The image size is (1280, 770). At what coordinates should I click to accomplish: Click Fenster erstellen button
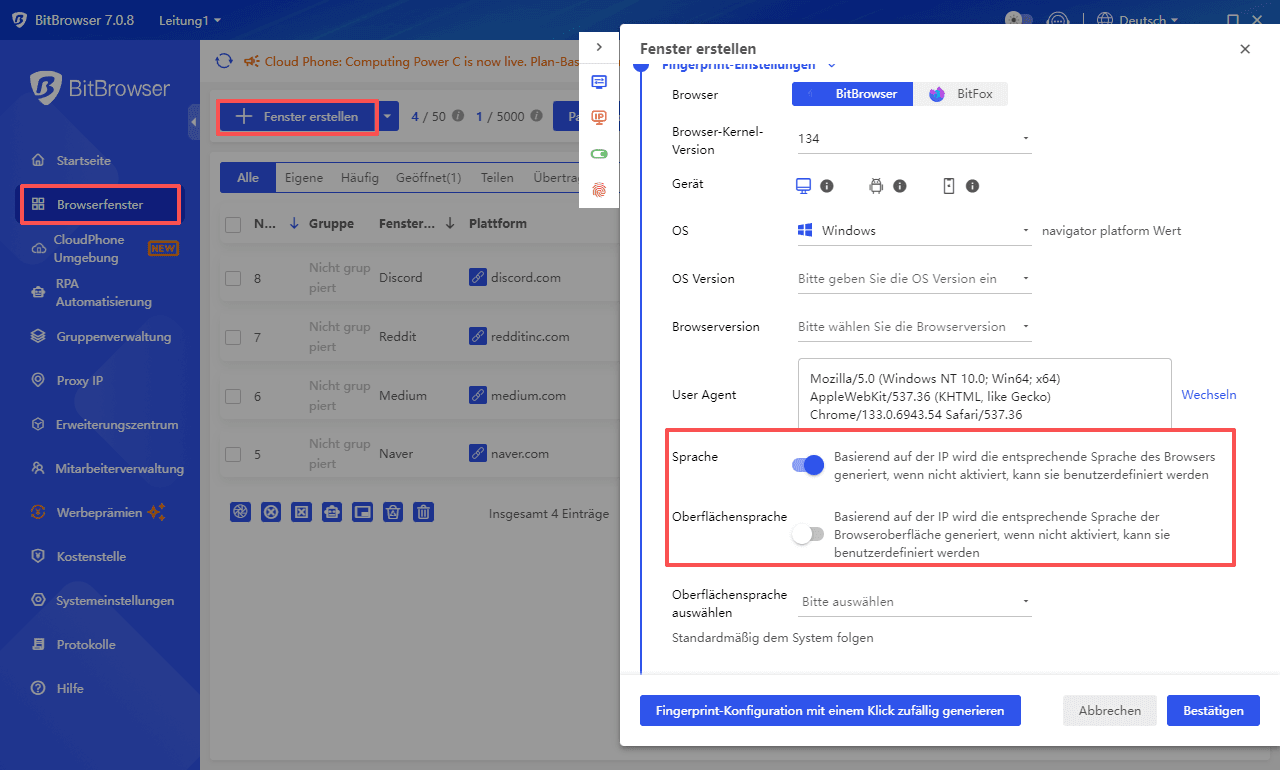(297, 116)
